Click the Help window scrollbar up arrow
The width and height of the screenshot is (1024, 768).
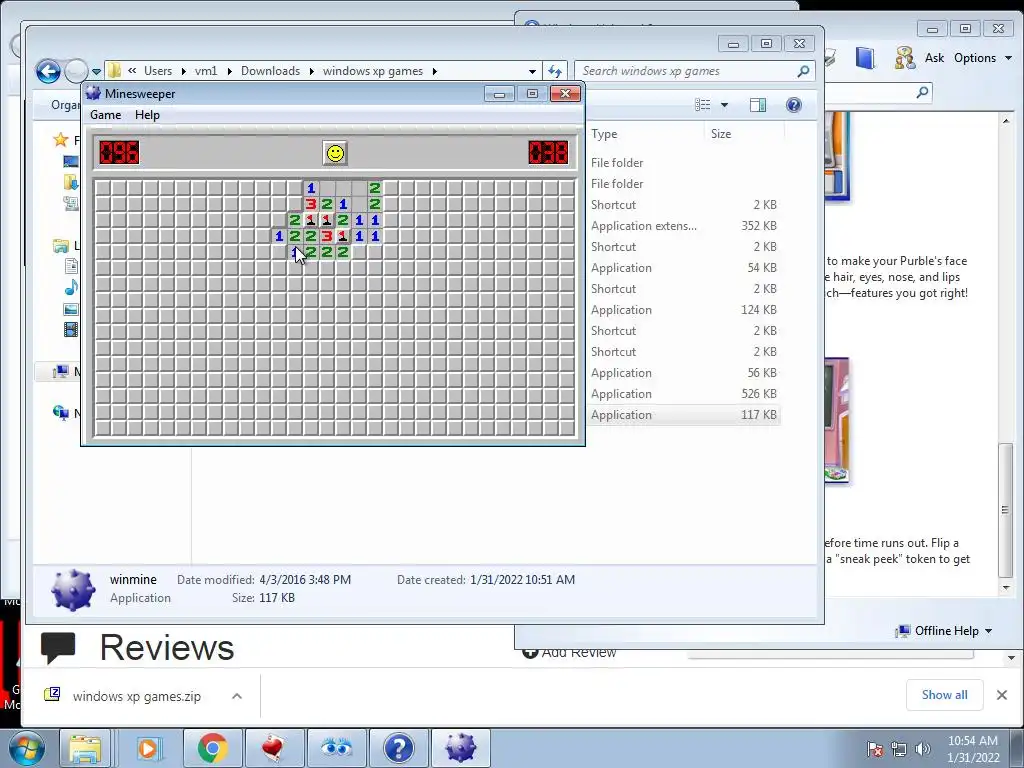coord(1006,121)
